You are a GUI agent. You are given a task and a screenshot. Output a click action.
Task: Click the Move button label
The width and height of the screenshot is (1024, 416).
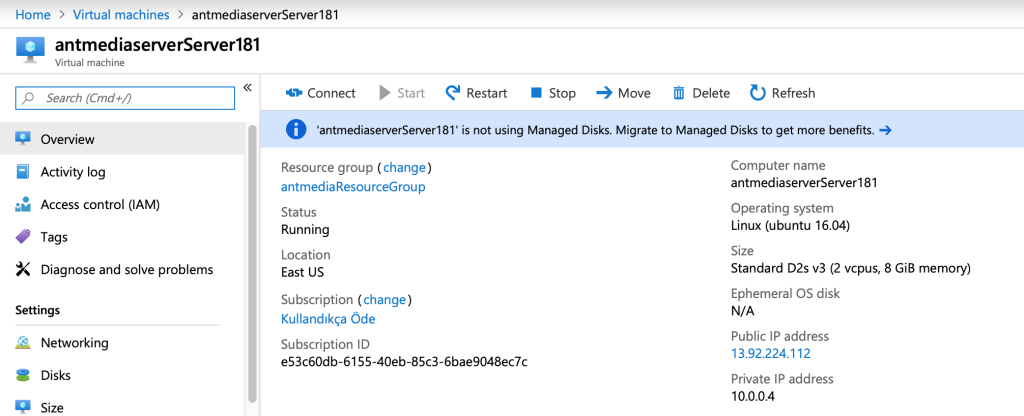[x=634, y=93]
